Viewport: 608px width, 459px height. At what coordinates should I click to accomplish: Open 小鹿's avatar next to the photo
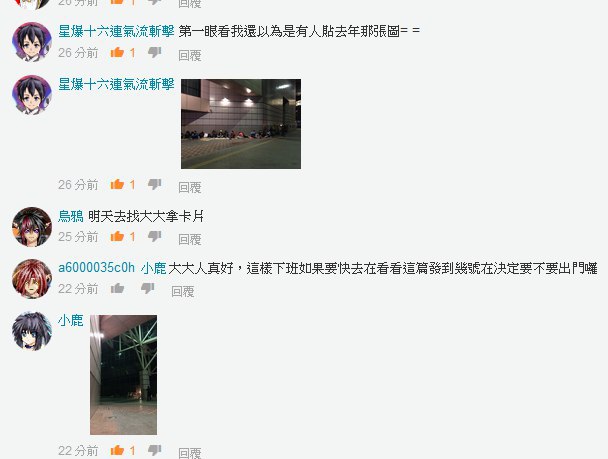(32, 331)
